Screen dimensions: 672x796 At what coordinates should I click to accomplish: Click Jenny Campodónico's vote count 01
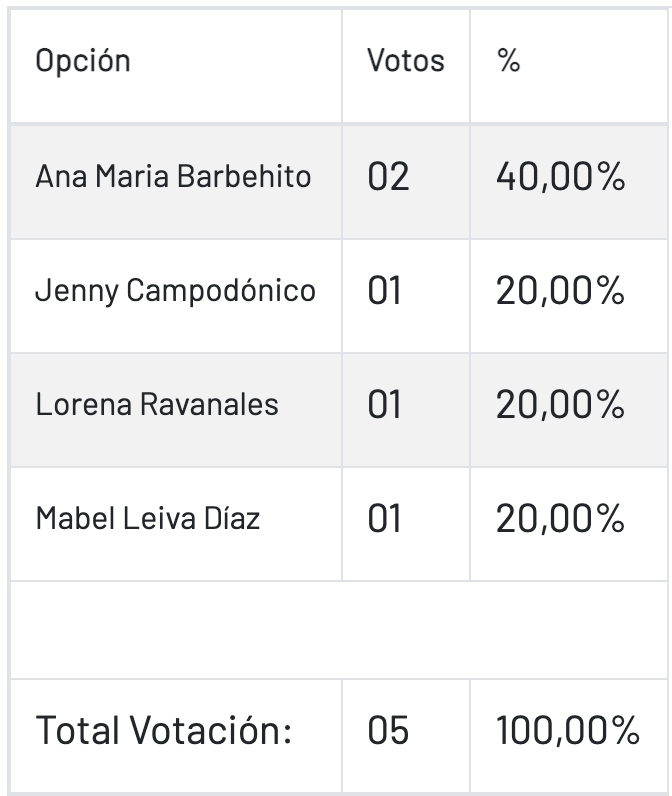pyautogui.click(x=406, y=296)
